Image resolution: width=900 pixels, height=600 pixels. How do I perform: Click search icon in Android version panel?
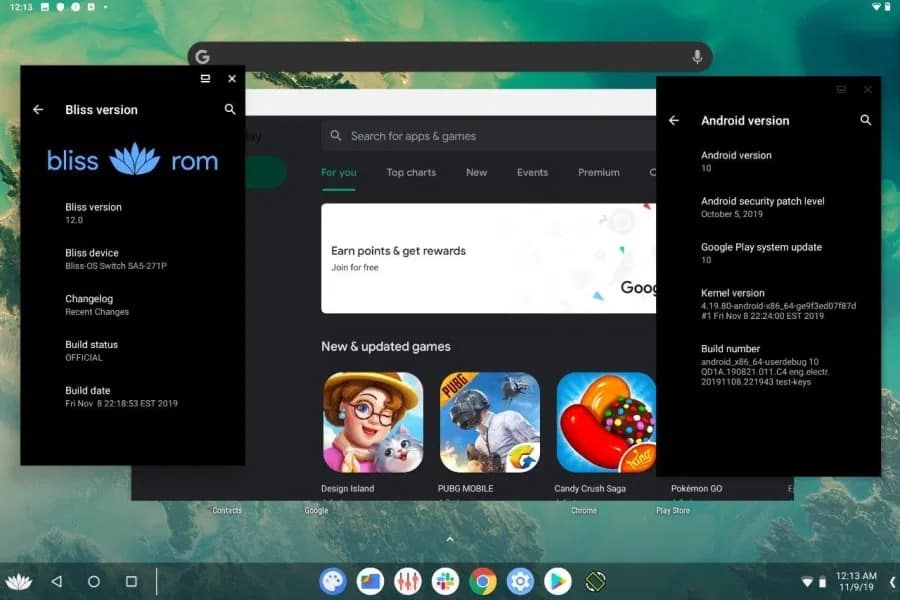(x=866, y=120)
